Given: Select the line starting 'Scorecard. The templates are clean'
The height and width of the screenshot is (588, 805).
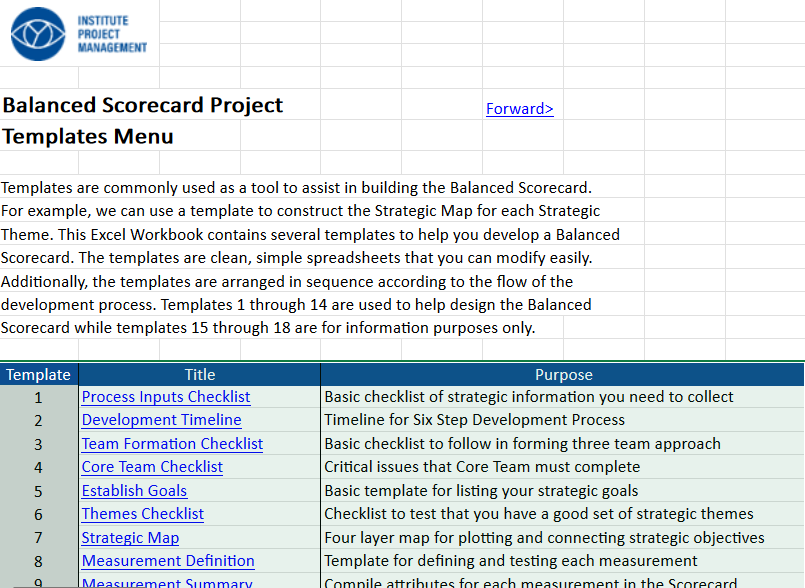Looking at the screenshot, I should click(297, 257).
